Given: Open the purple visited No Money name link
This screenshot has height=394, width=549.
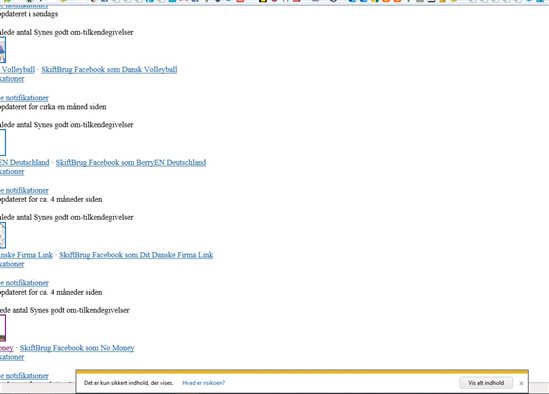Looking at the screenshot, I should [x=7, y=348].
